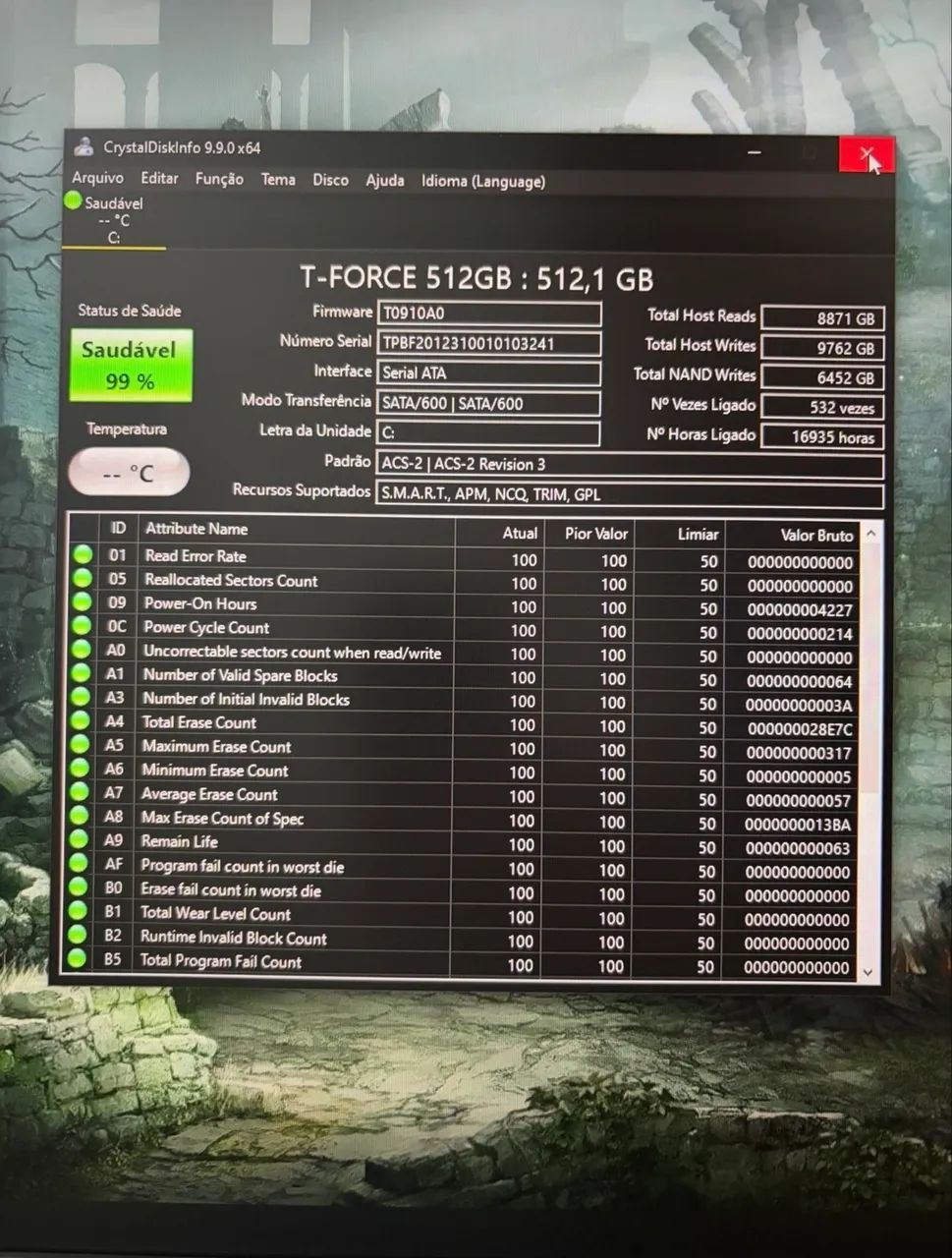Viewport: 952px width, 1258px height.
Task: Click the Limiar column header
Action: 681,535
